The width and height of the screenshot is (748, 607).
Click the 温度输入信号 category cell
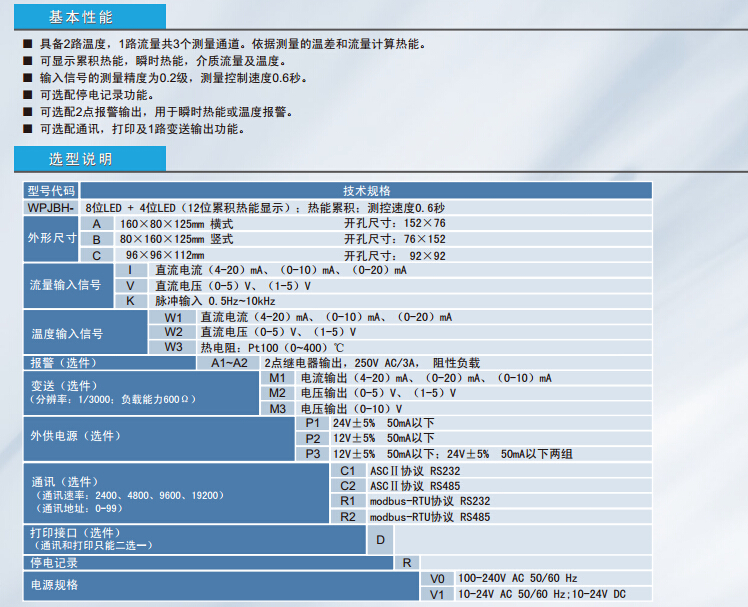point(66,332)
